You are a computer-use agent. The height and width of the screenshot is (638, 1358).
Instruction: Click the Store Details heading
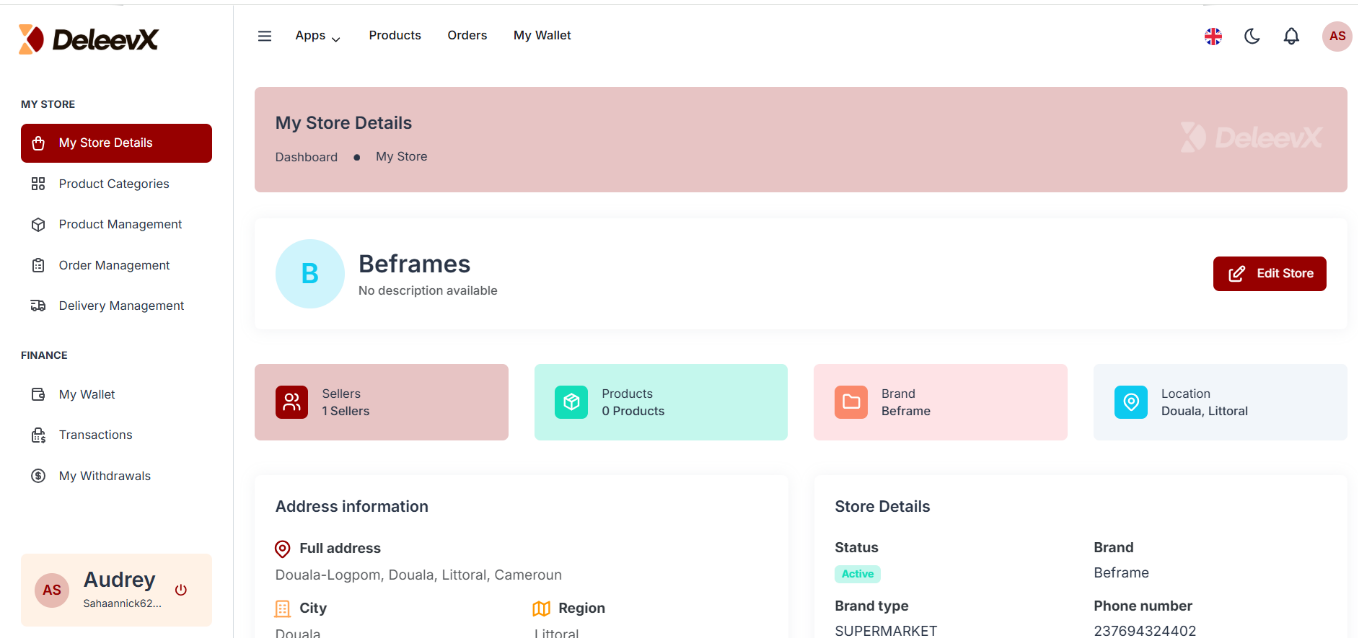tap(883, 507)
